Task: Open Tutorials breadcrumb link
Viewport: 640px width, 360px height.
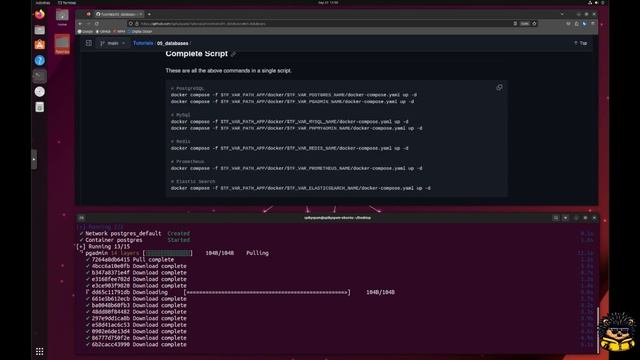Action: tap(143, 43)
